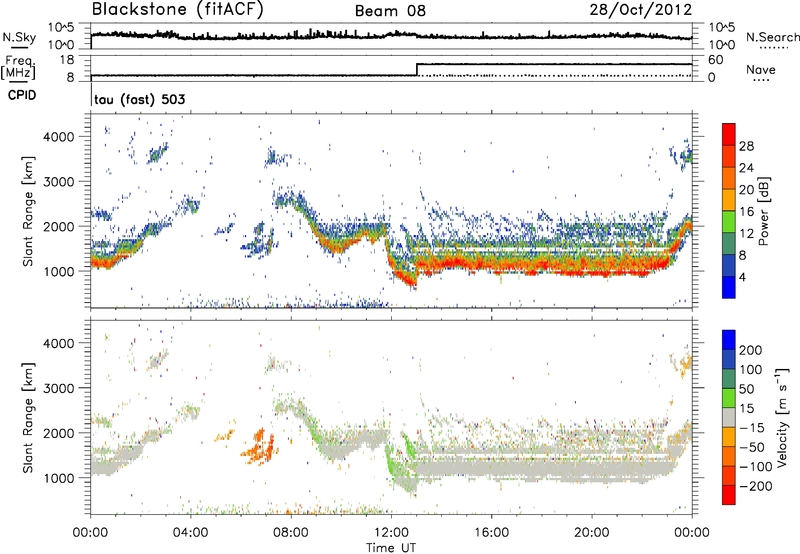Click the '16:00' time tick label
The width and height of the screenshot is (800, 554).
coord(491,533)
